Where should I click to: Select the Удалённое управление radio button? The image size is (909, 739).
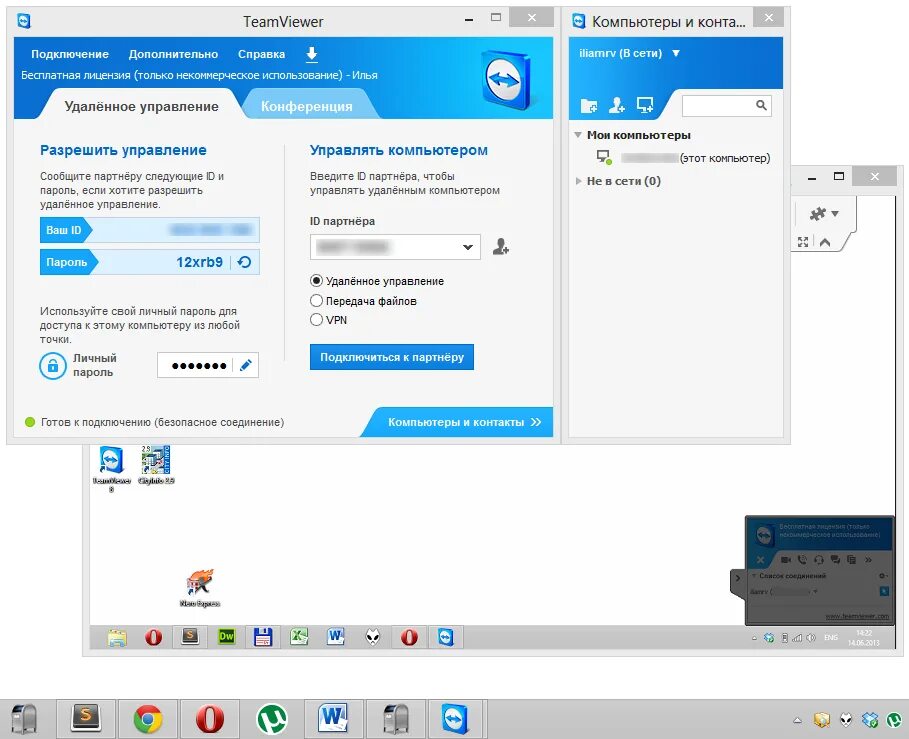click(x=316, y=281)
